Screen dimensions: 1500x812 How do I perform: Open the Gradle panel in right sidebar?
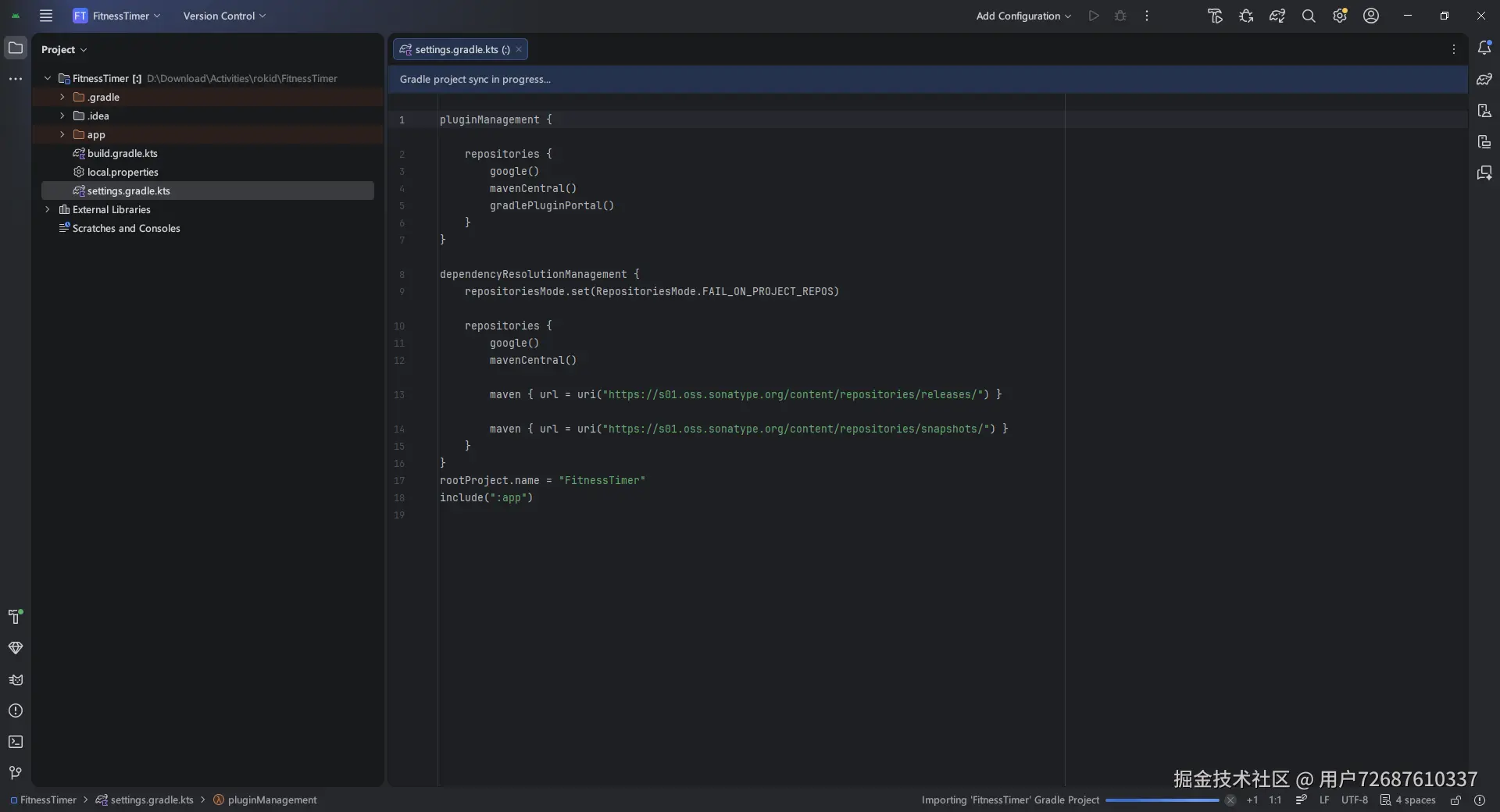click(1484, 79)
